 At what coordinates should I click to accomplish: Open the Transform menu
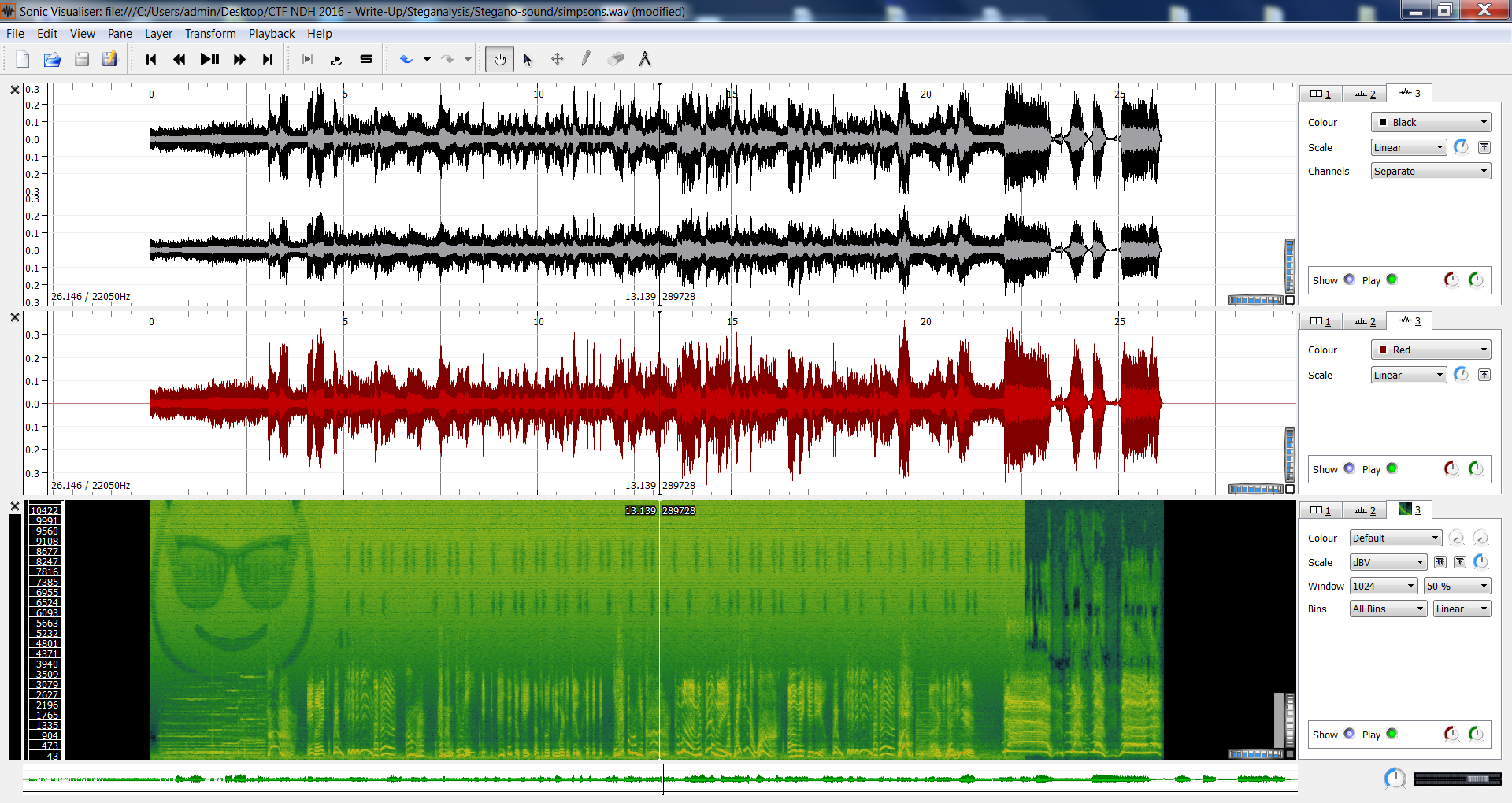pyautogui.click(x=210, y=34)
